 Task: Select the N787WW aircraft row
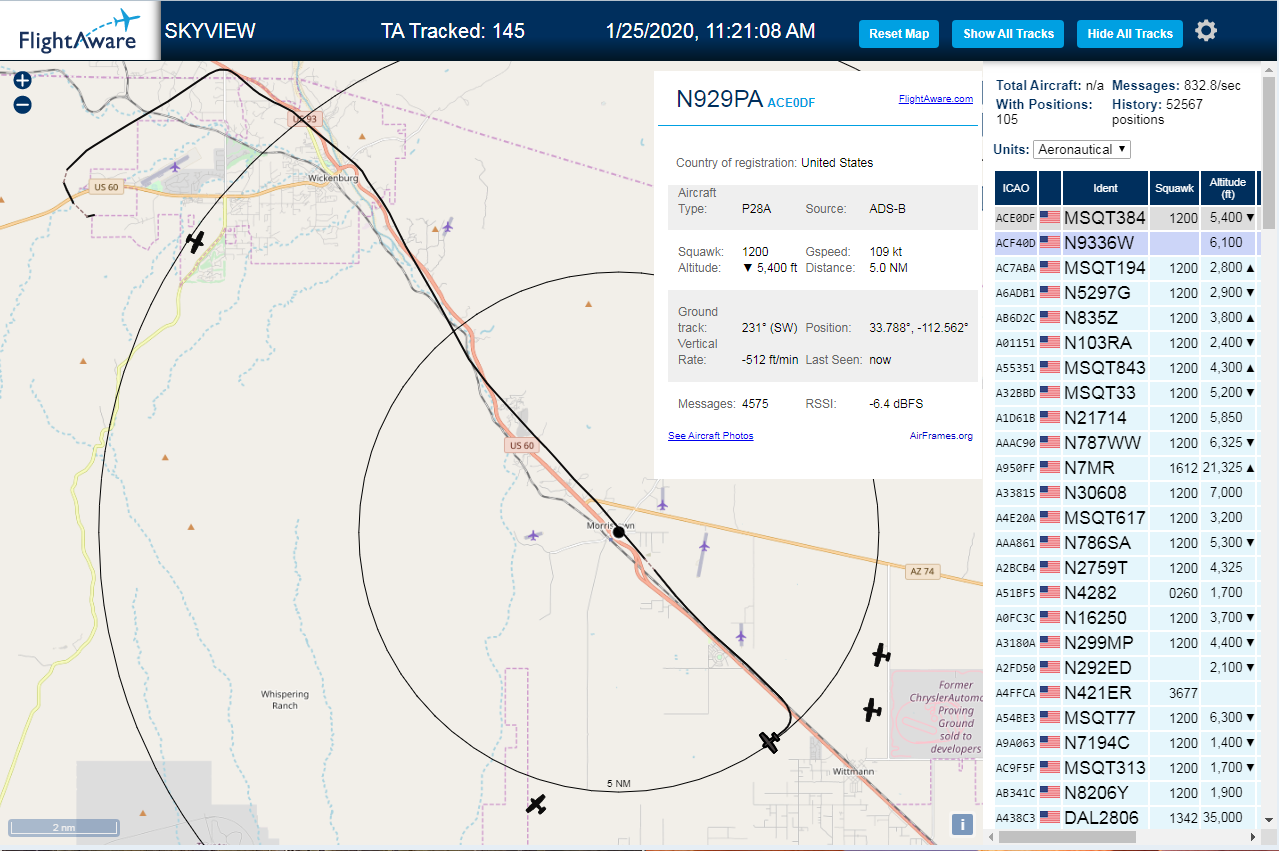[x=1125, y=442]
